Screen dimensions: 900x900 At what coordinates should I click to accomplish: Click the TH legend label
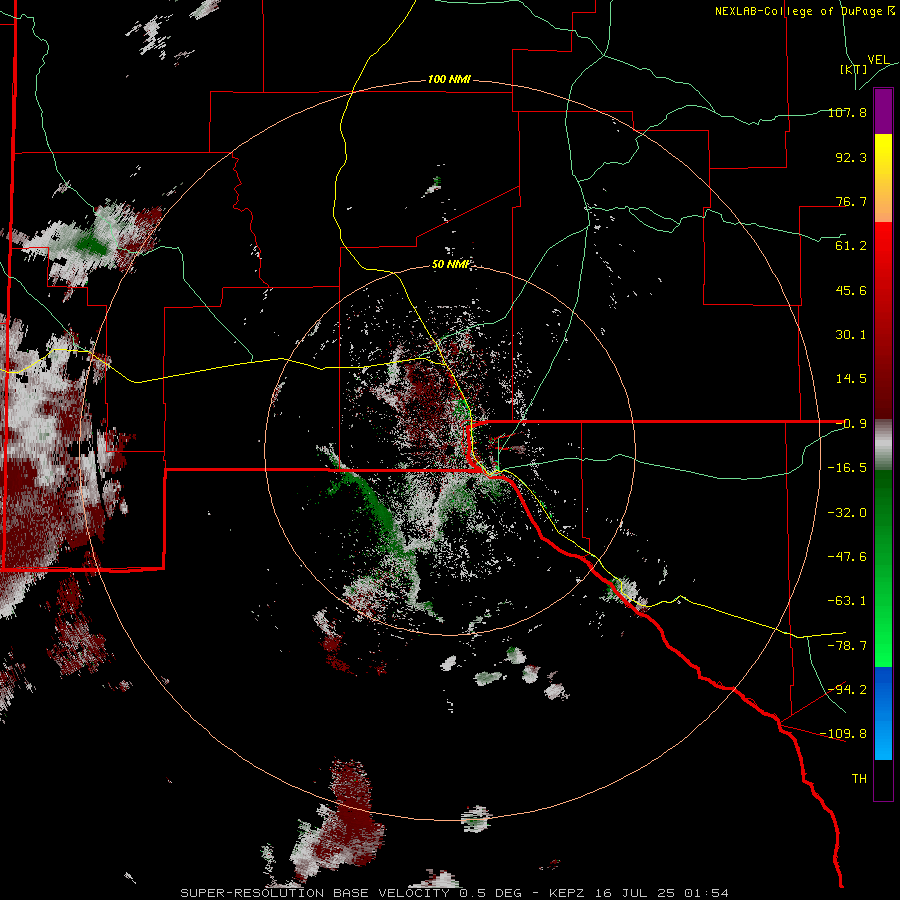[x=859, y=778]
